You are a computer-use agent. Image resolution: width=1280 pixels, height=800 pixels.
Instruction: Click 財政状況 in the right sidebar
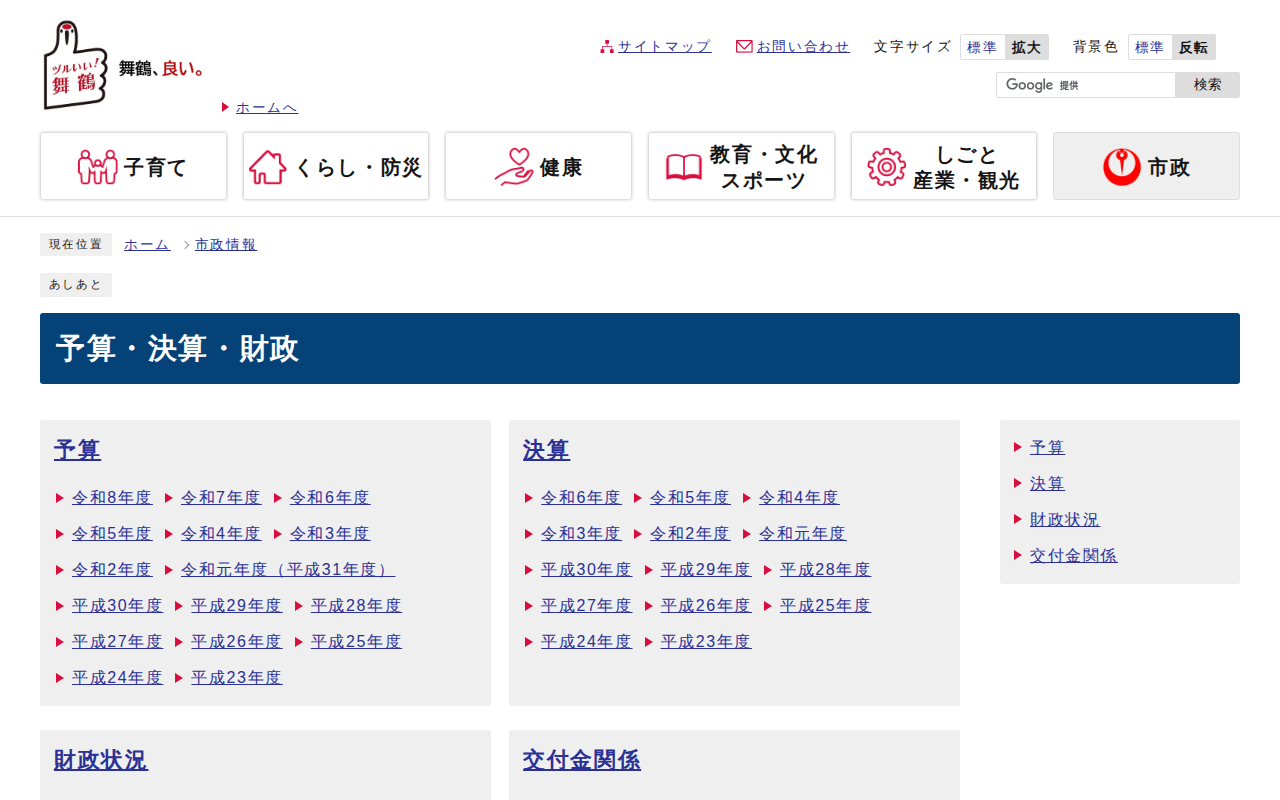coord(1064,519)
